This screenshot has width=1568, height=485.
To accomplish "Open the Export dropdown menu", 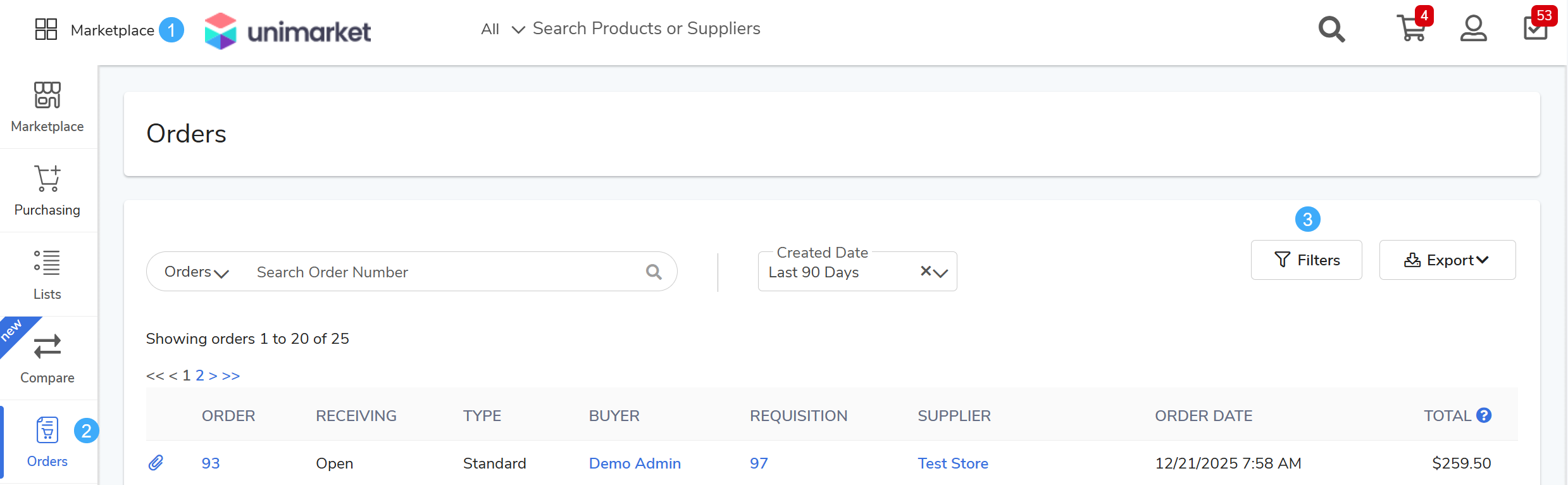I will click(x=1447, y=260).
